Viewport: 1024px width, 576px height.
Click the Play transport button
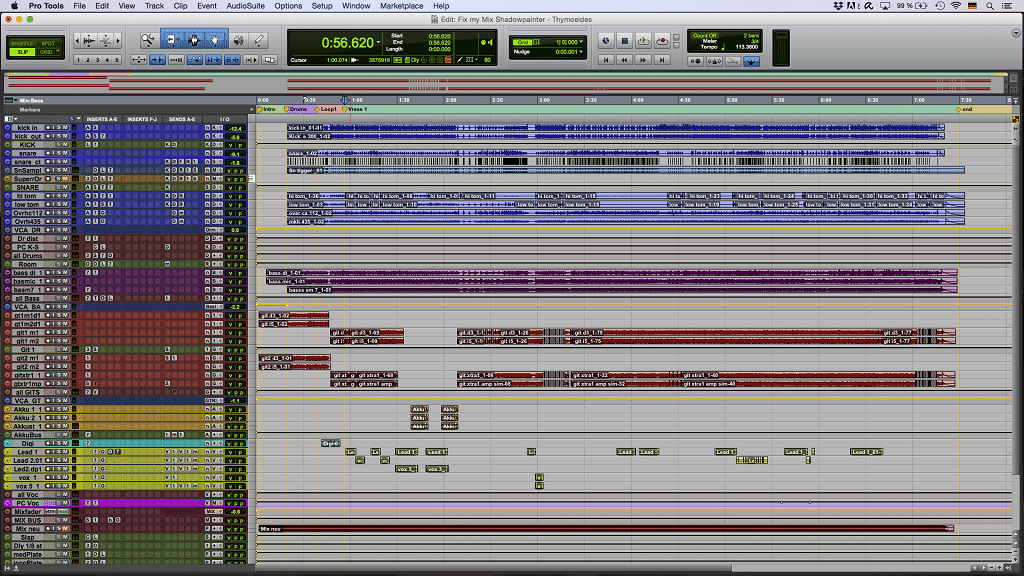tap(643, 41)
